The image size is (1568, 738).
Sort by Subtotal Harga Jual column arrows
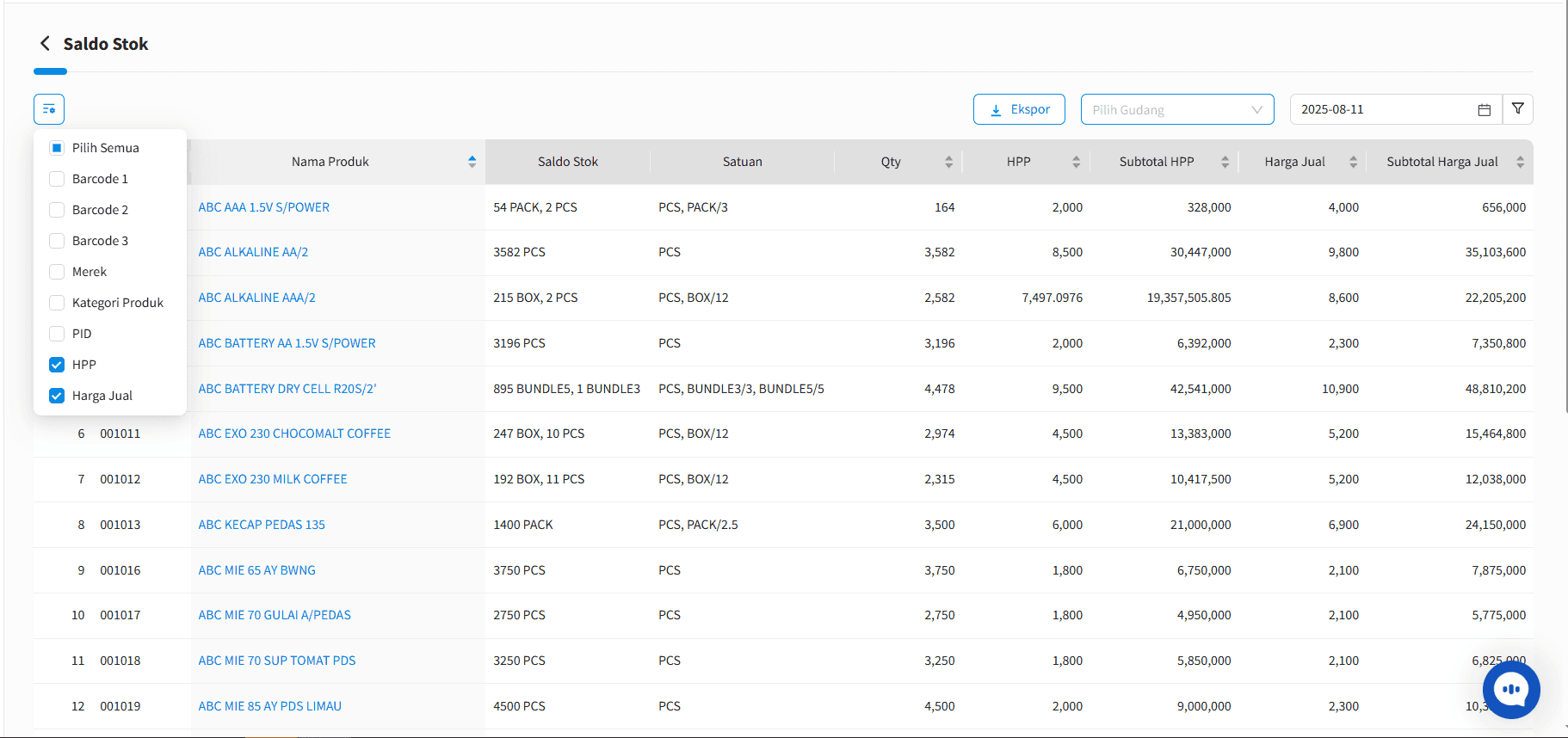point(1520,162)
